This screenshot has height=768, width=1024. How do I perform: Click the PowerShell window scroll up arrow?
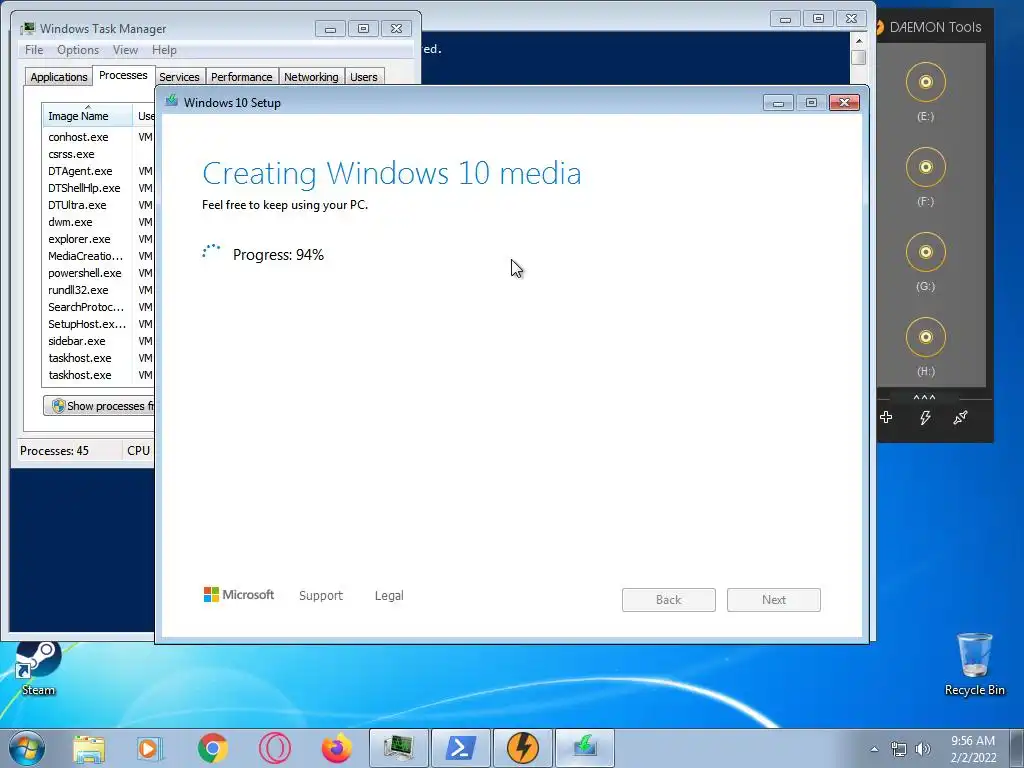coord(859,40)
